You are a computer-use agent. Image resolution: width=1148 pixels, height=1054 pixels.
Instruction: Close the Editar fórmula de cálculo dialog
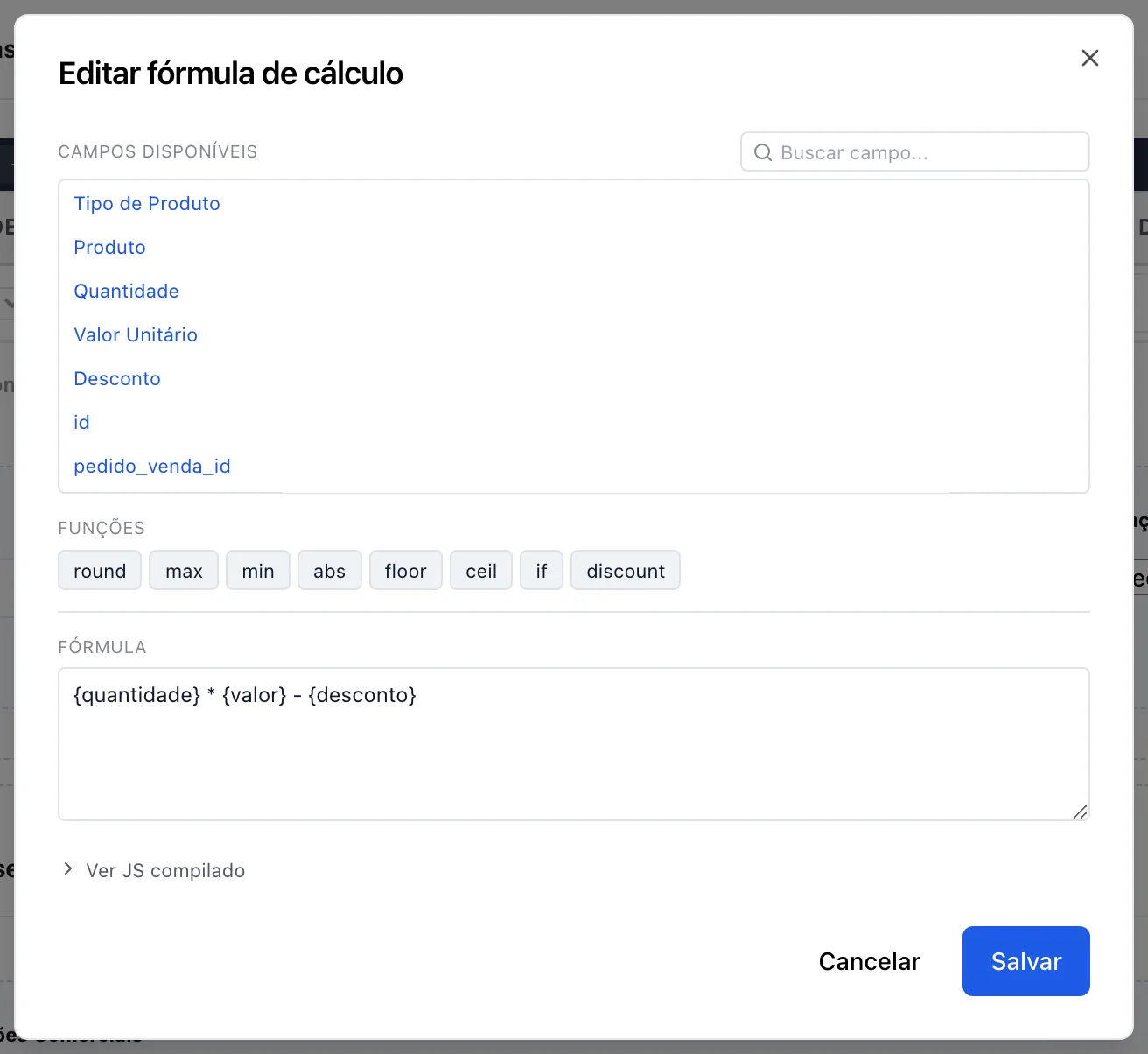(x=1089, y=58)
